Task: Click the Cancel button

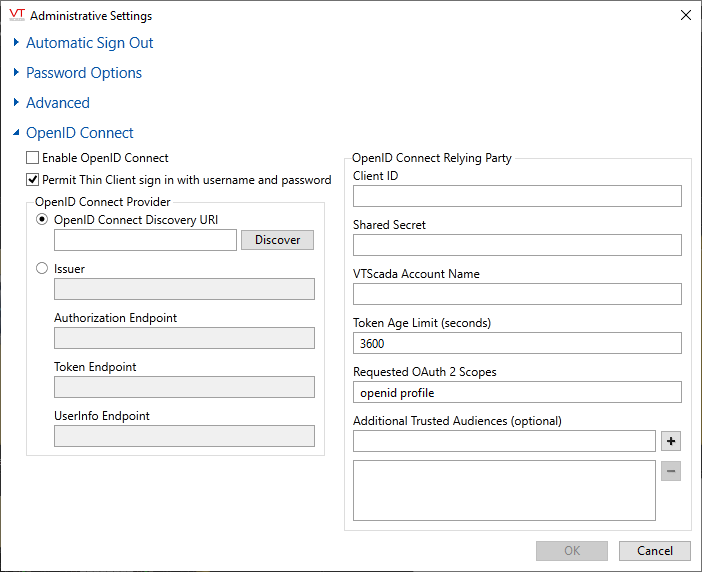Action: pos(655,551)
